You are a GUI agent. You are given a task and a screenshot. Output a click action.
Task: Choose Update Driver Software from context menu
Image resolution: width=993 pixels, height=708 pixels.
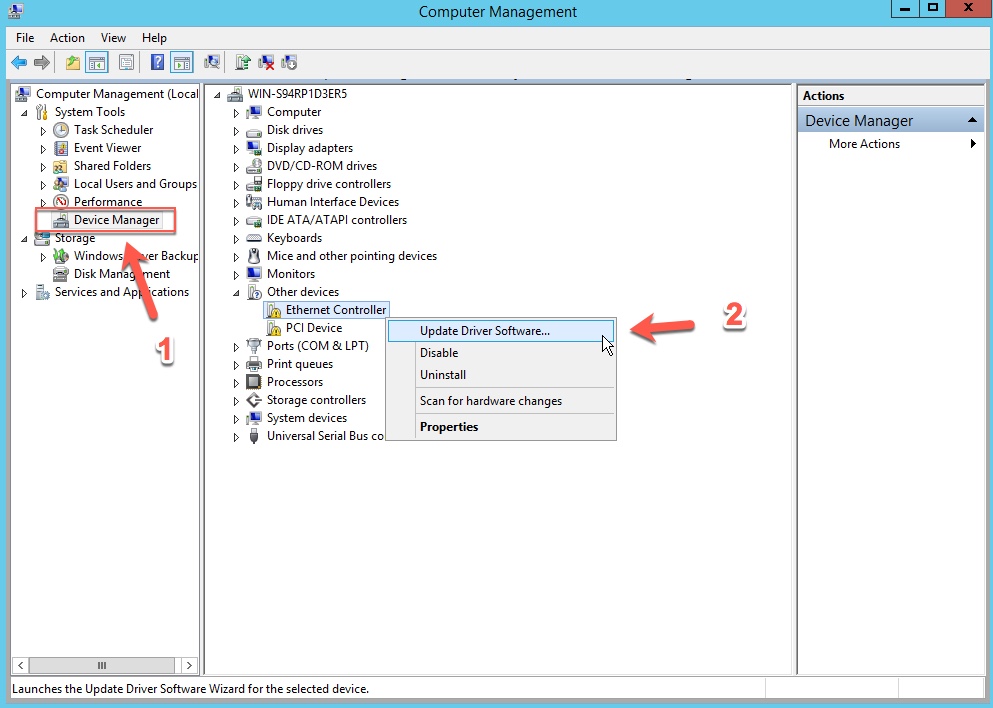(x=500, y=331)
